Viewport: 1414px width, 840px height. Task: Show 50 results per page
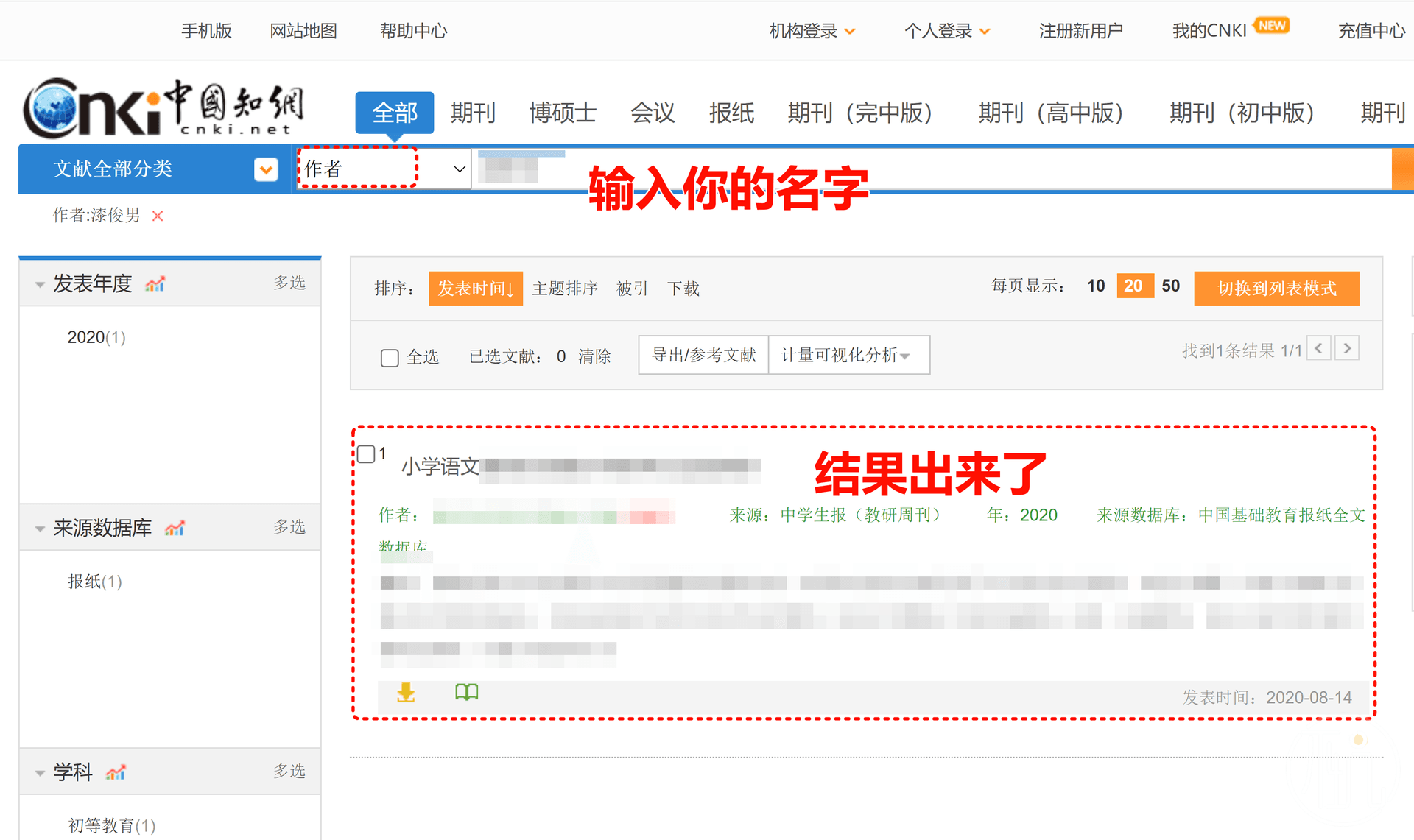point(1170,286)
